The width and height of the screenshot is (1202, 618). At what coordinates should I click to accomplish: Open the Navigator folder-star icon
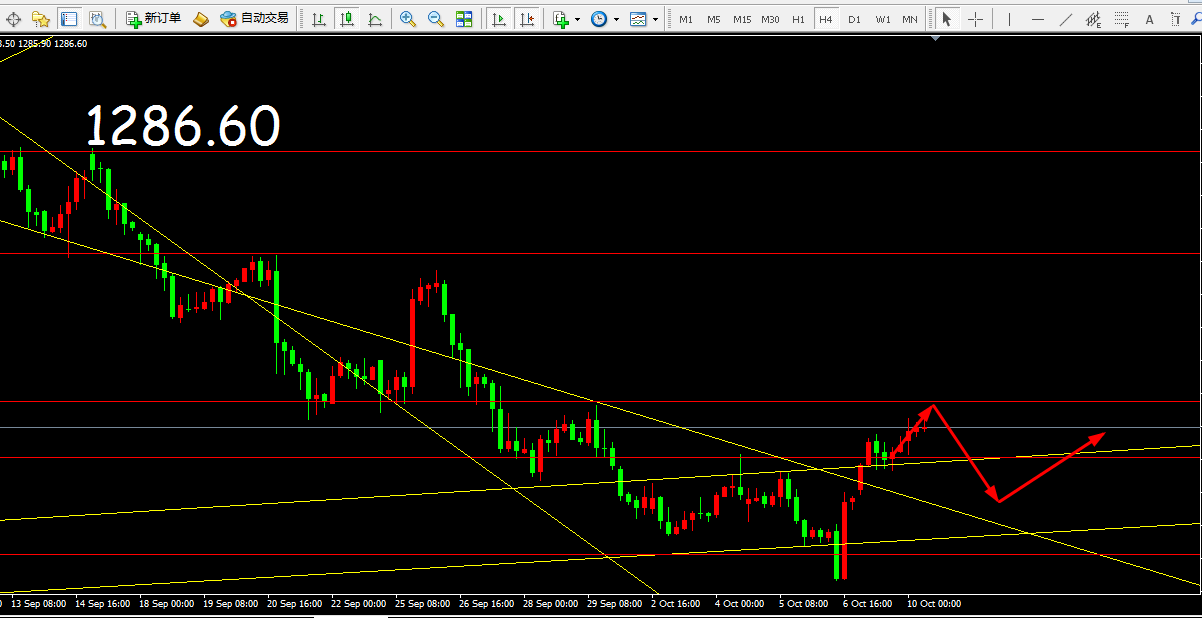click(x=41, y=18)
